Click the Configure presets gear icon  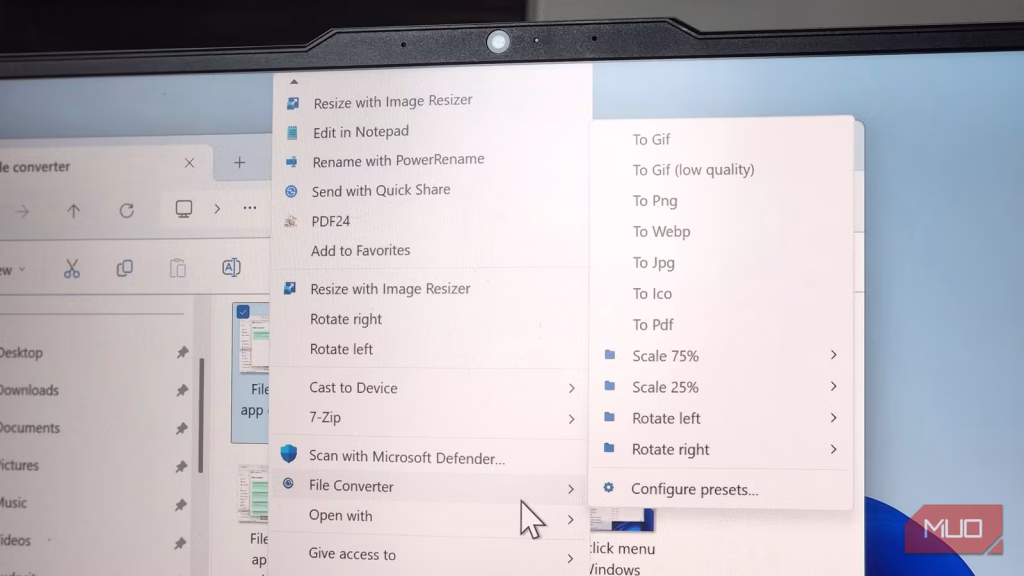click(608, 489)
